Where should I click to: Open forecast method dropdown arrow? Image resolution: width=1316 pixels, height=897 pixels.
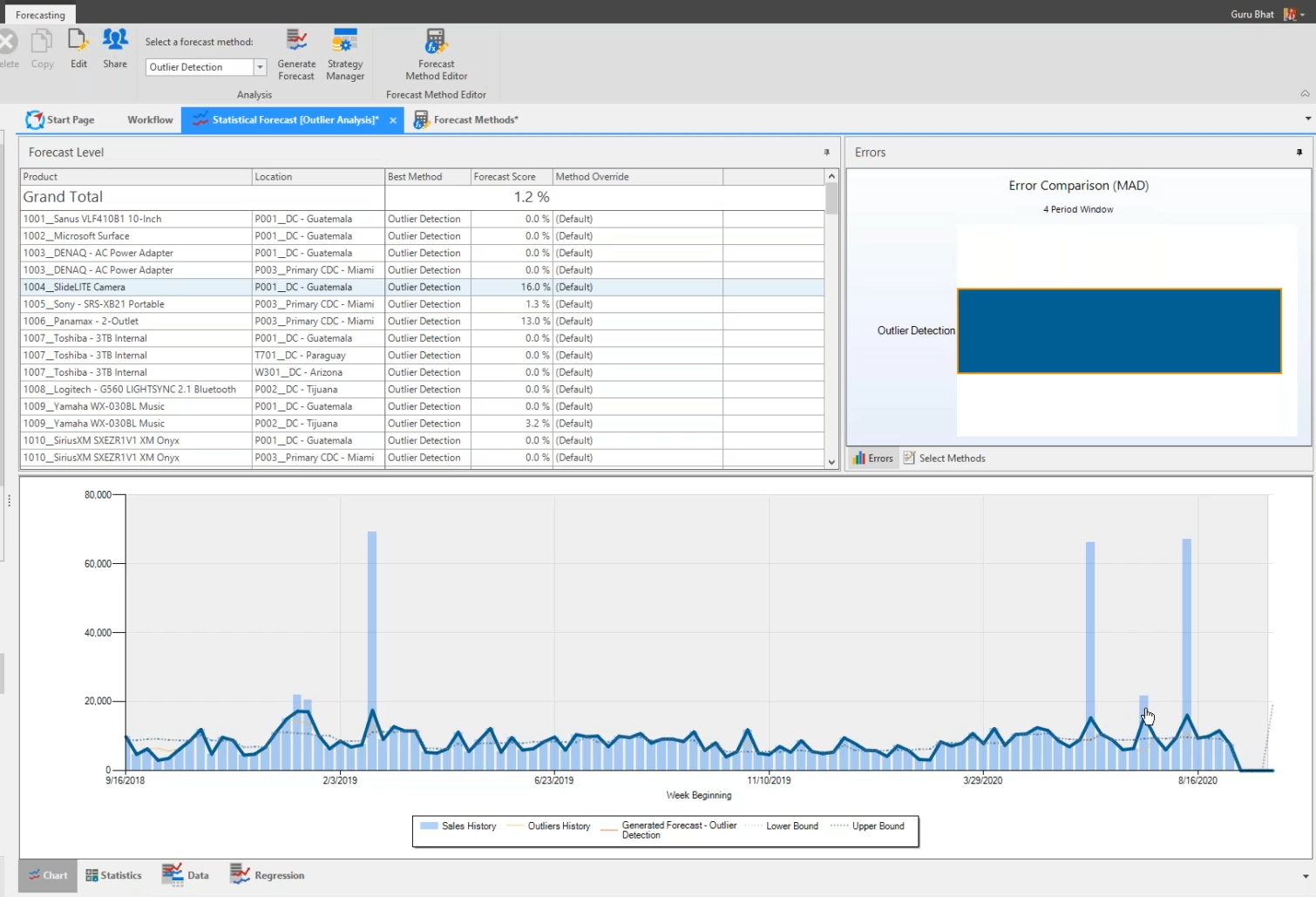pyautogui.click(x=260, y=67)
